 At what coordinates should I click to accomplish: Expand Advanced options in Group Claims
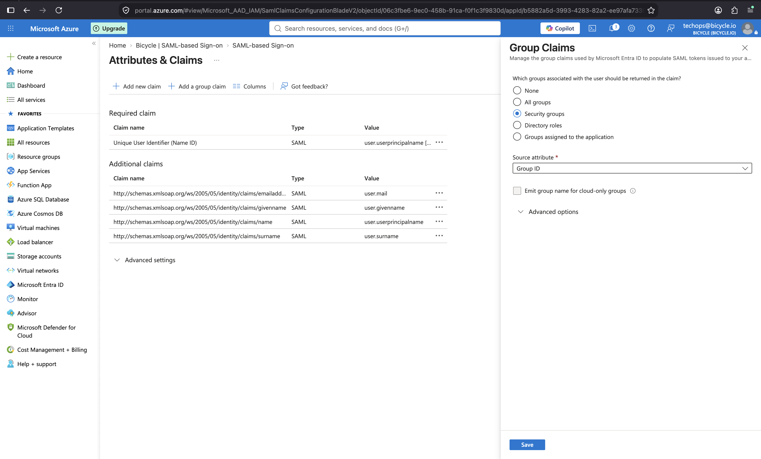548,212
